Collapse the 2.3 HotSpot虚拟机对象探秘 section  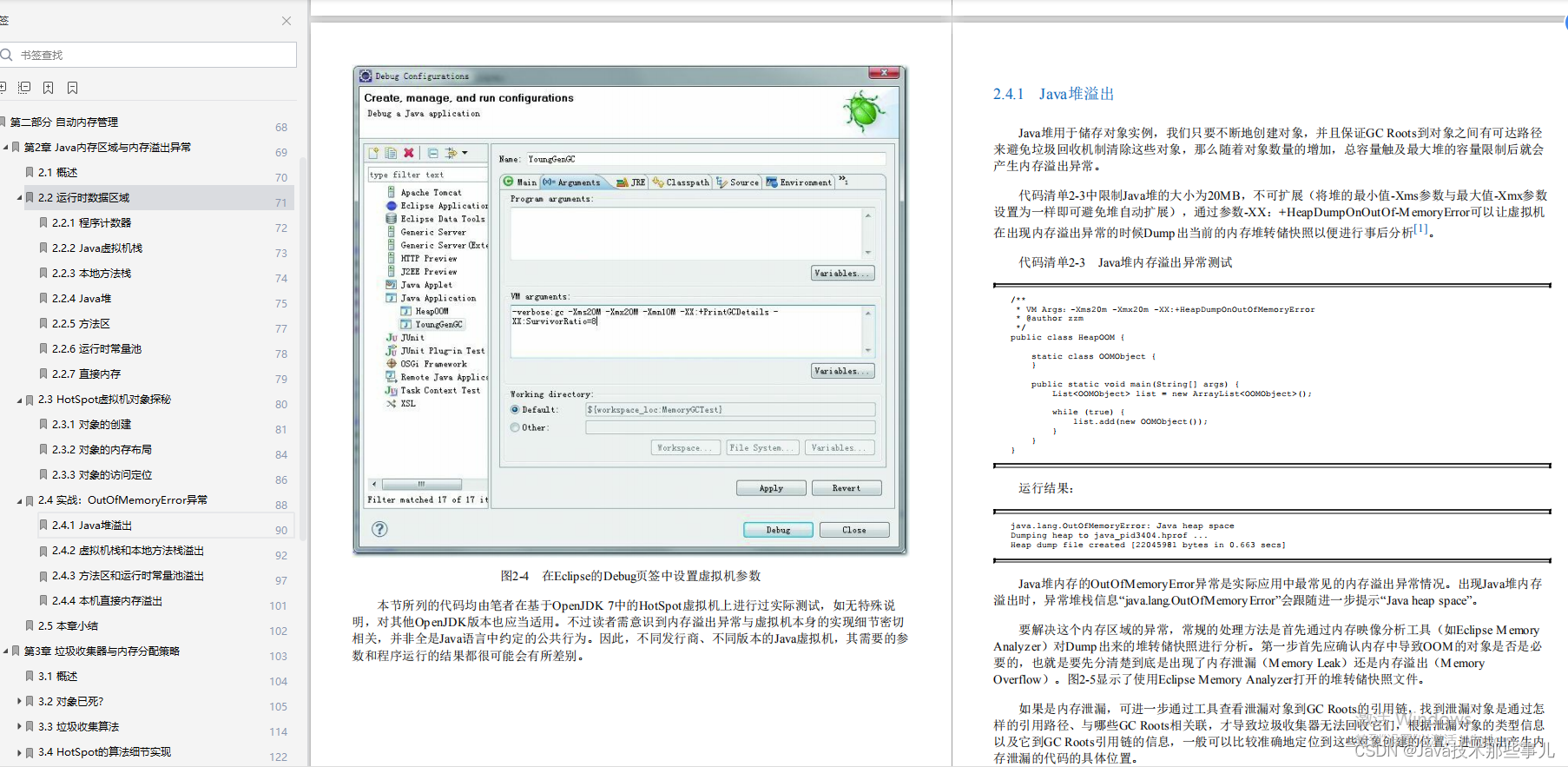coord(20,400)
